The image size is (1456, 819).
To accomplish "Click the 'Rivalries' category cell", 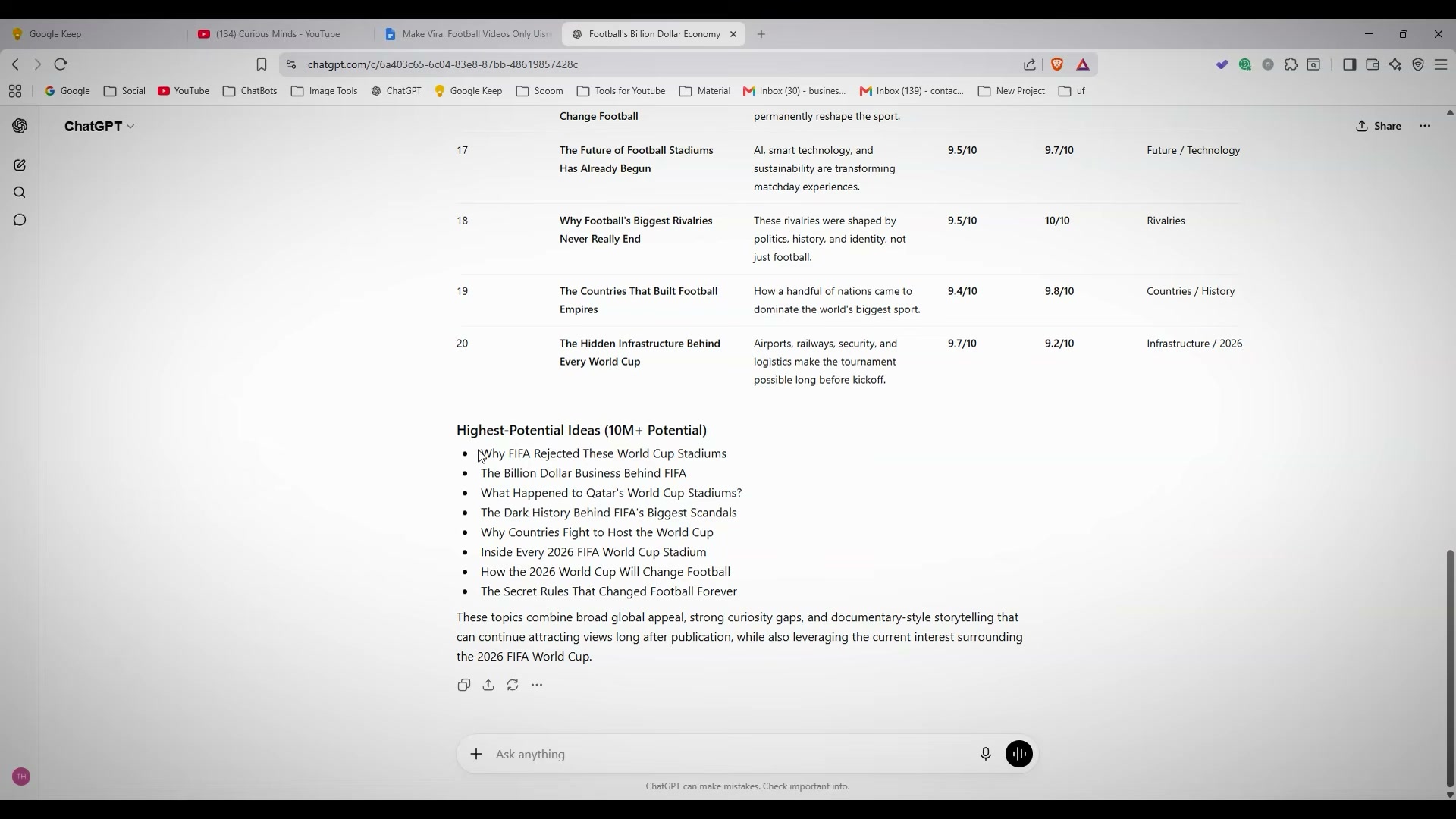I will click(1166, 221).
